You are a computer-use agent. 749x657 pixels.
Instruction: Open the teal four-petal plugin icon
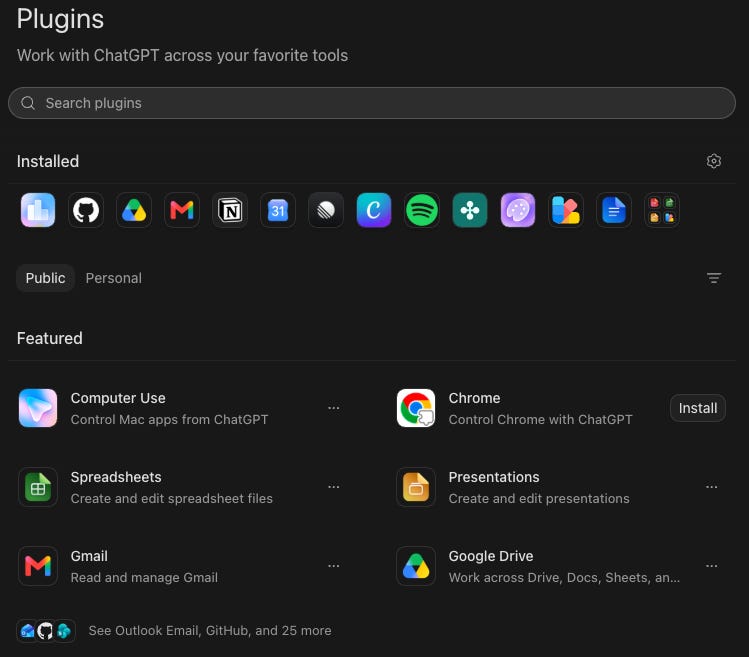pyautogui.click(x=470, y=210)
